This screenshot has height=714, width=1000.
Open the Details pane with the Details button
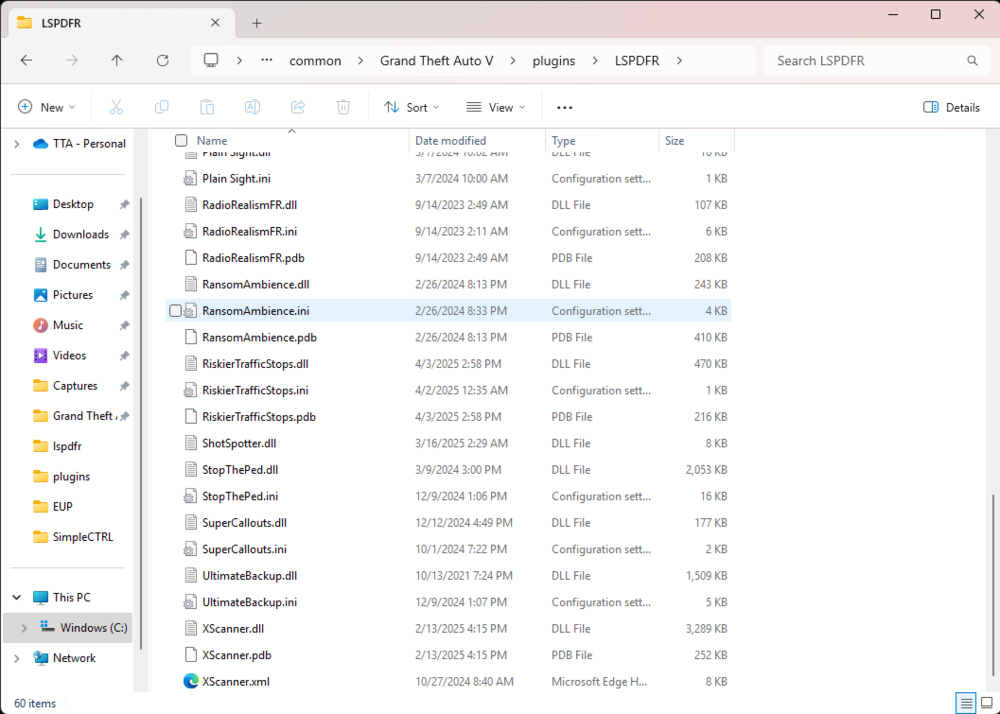(949, 107)
